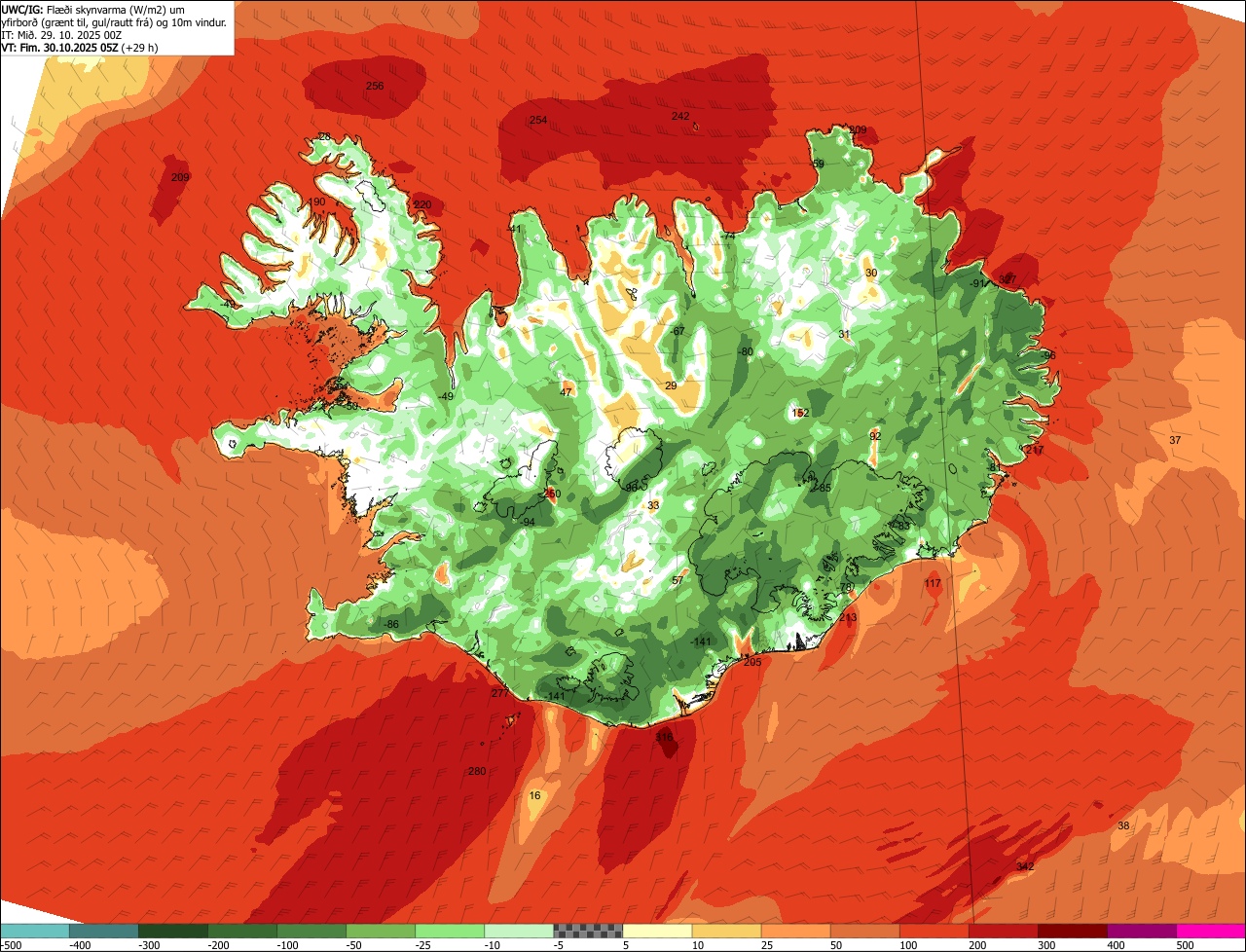Pick the light orange 25 to 50 swatch
The height and width of the screenshot is (952, 1246).
[794, 931]
